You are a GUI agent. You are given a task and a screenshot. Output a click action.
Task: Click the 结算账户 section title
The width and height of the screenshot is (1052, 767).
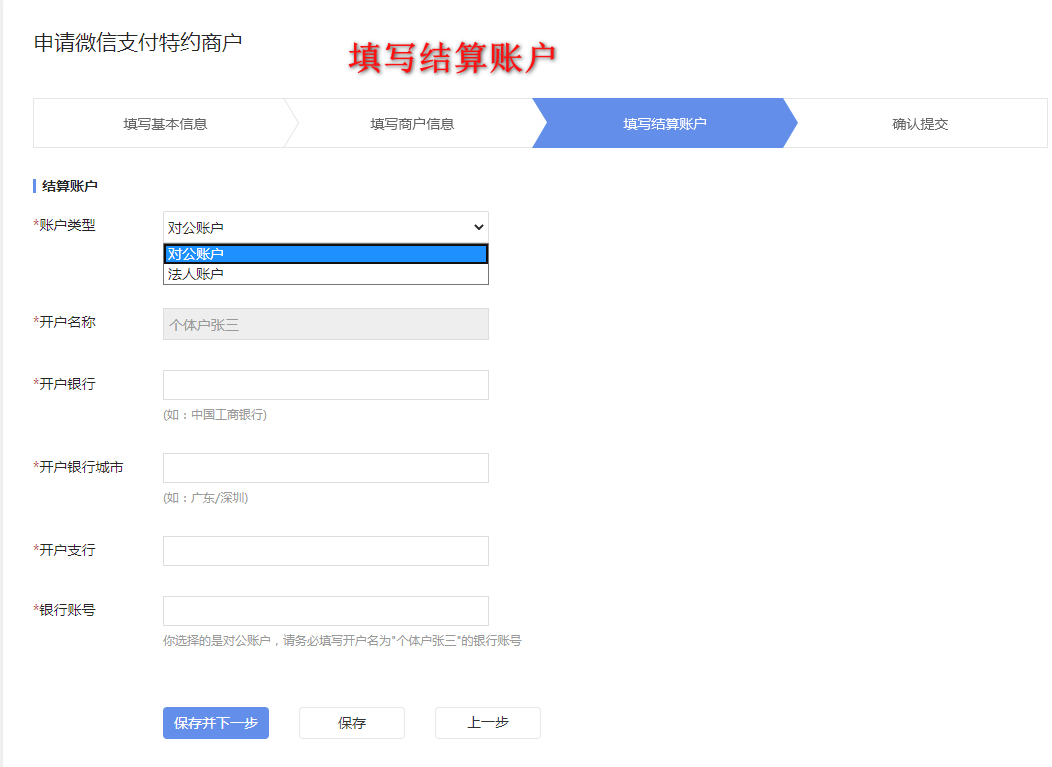[x=70, y=186]
